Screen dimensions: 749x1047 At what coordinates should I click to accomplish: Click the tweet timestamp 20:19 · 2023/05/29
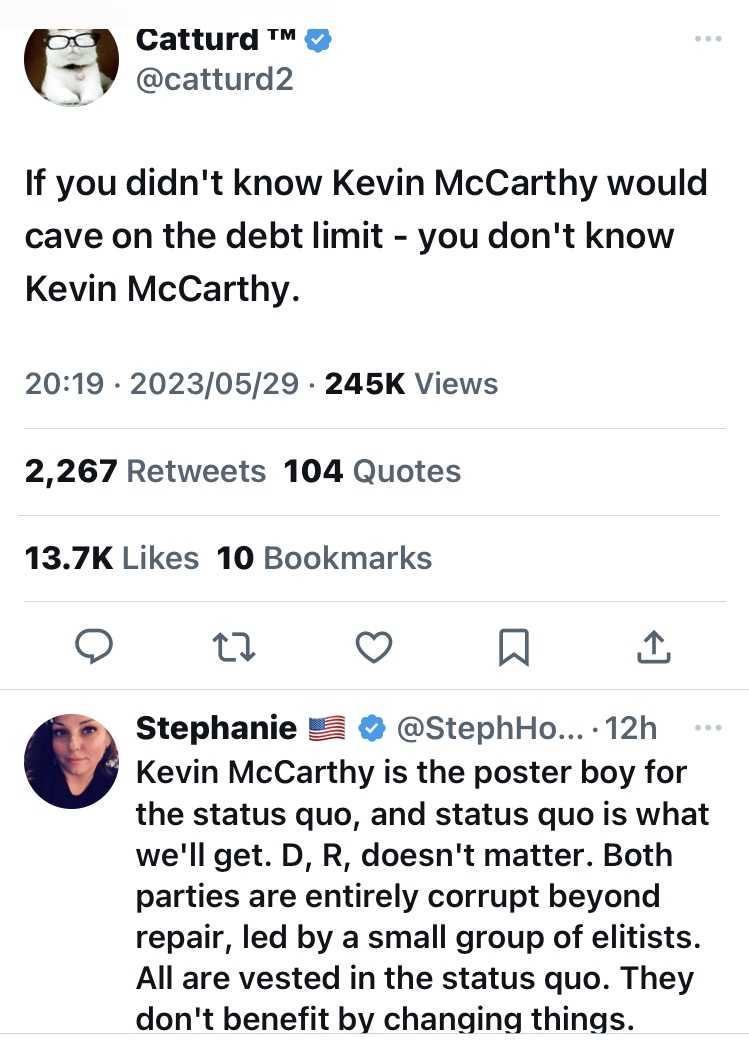click(161, 384)
